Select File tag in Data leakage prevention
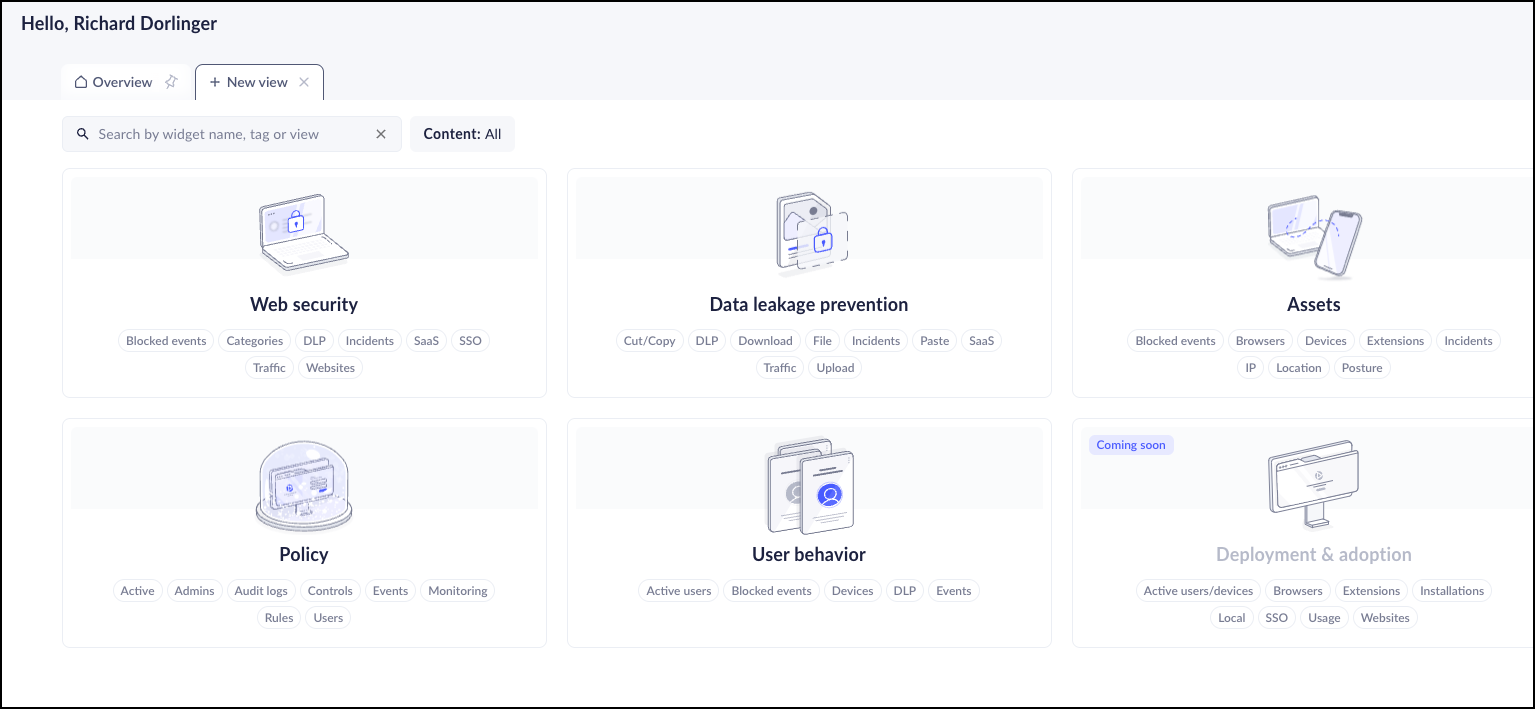1535x709 pixels. [822, 341]
